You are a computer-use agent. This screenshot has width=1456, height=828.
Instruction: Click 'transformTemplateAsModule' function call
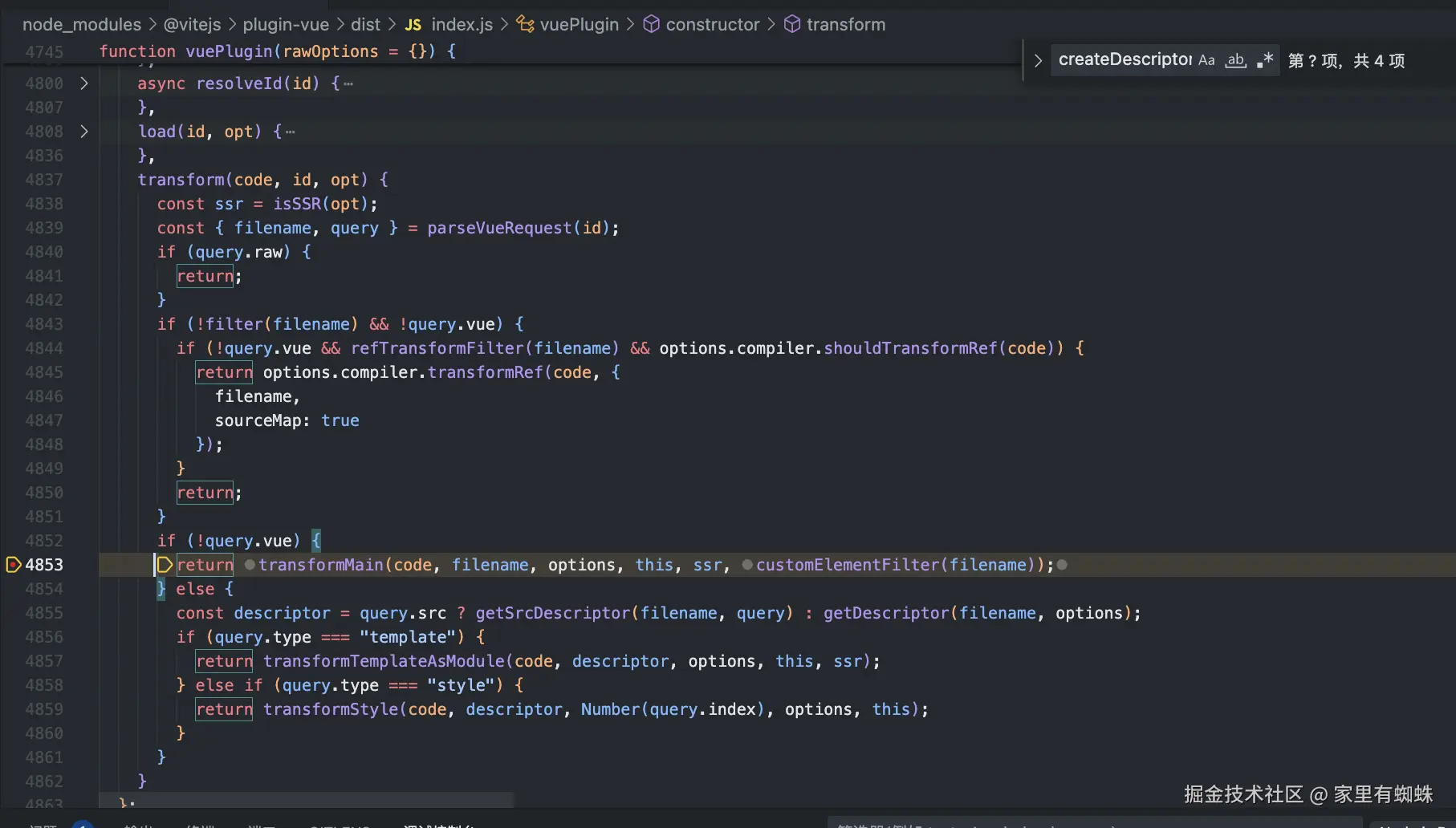384,661
